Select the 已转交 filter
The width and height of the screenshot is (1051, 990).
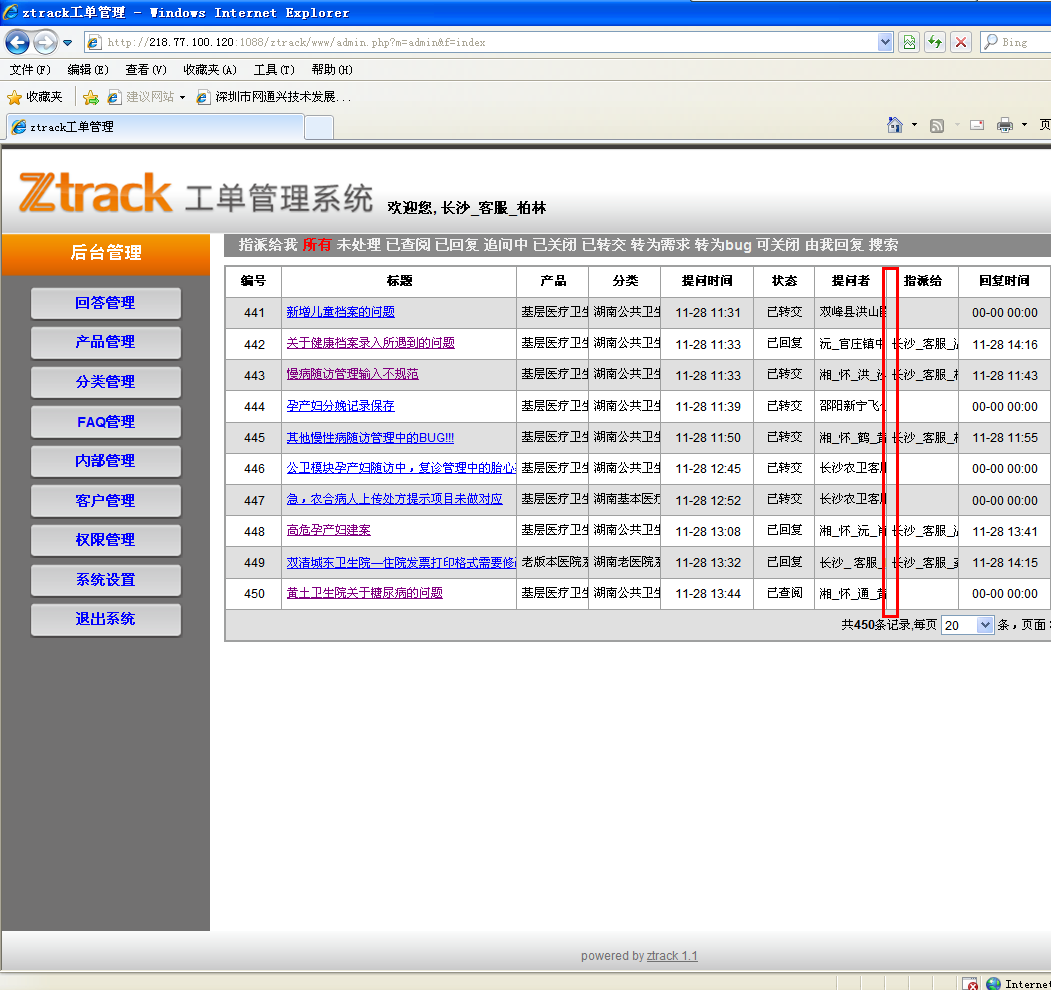pyautogui.click(x=604, y=245)
